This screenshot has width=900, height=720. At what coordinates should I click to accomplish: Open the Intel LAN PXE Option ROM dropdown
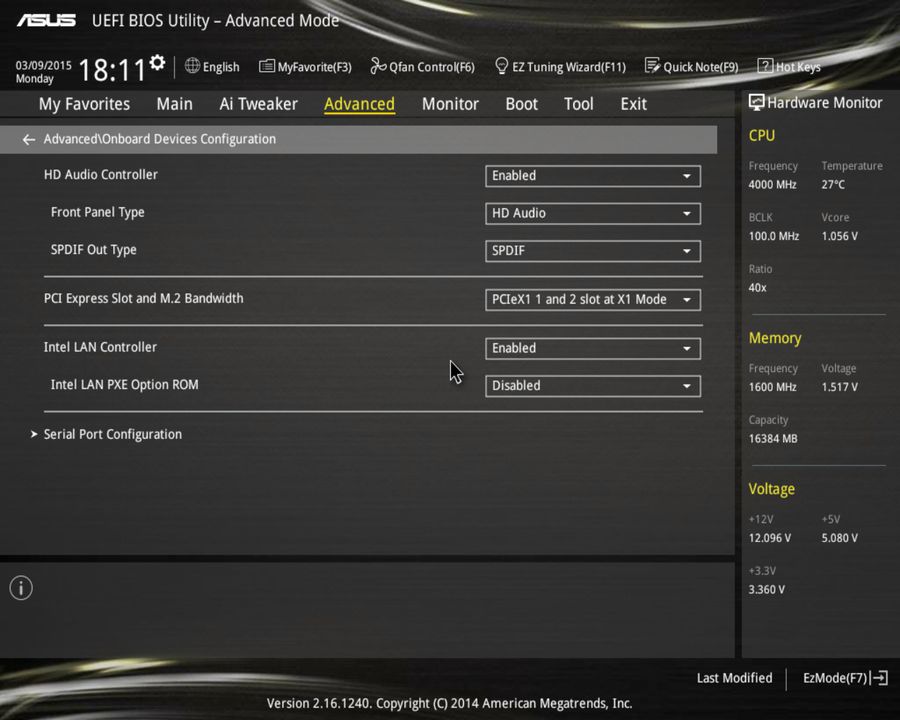point(592,385)
